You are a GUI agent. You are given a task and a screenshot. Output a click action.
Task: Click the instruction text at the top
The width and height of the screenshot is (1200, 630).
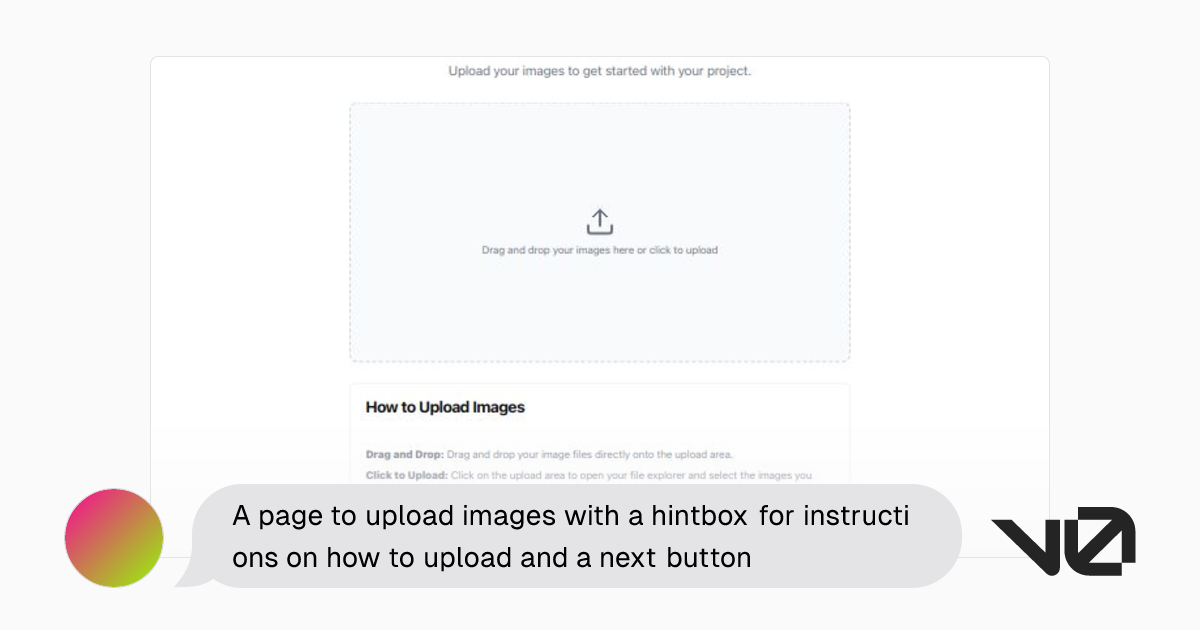coord(599,71)
